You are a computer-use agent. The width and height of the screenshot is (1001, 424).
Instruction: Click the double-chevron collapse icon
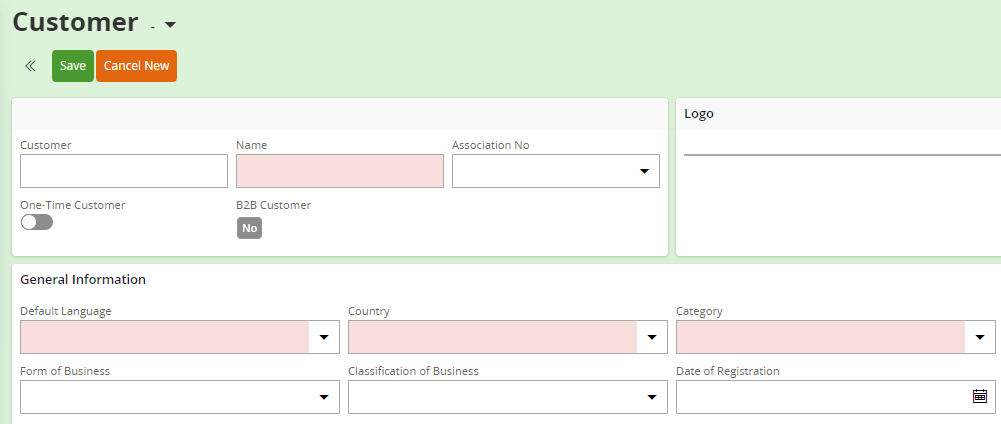pyautogui.click(x=30, y=66)
